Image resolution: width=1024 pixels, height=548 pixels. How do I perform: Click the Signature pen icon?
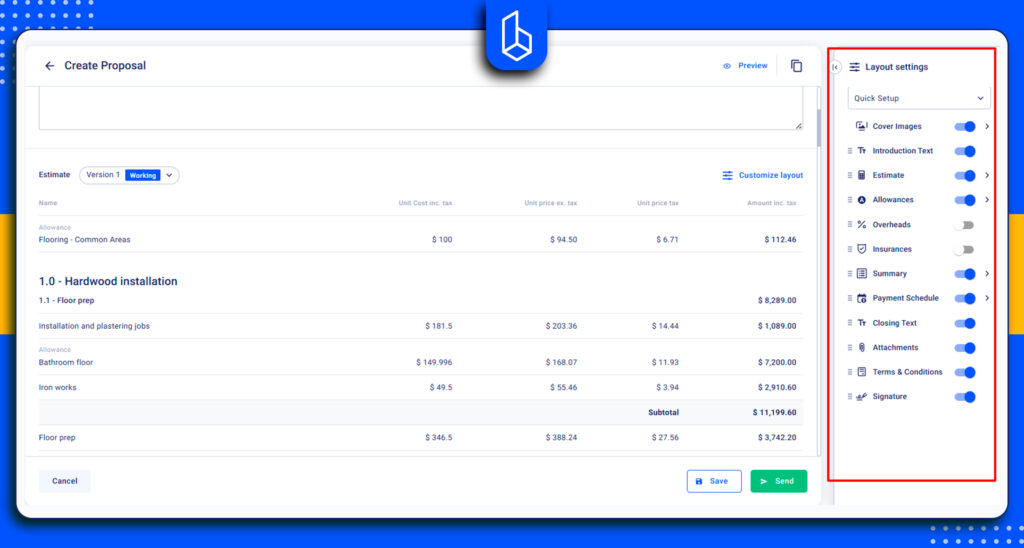[861, 396]
